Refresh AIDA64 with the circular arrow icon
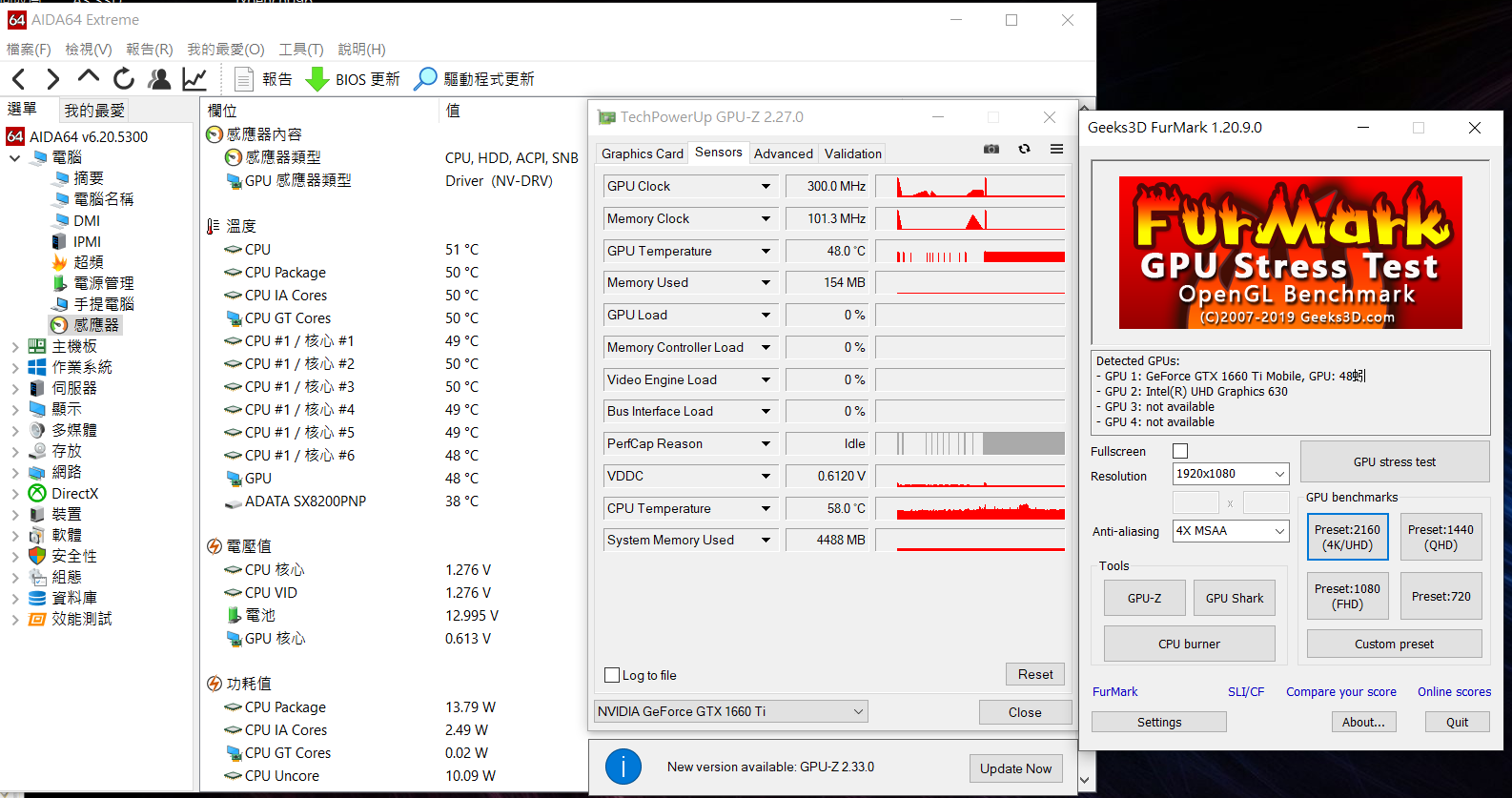Viewport: 1512px width, 798px height. pyautogui.click(x=124, y=79)
